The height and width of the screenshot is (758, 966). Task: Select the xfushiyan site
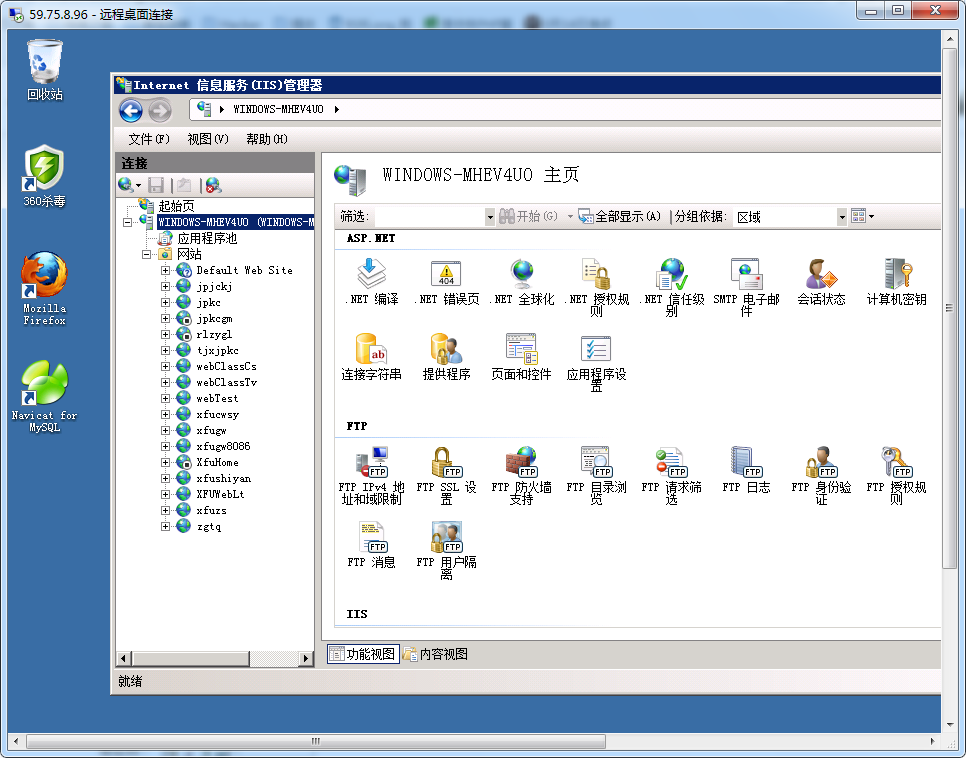(224, 478)
